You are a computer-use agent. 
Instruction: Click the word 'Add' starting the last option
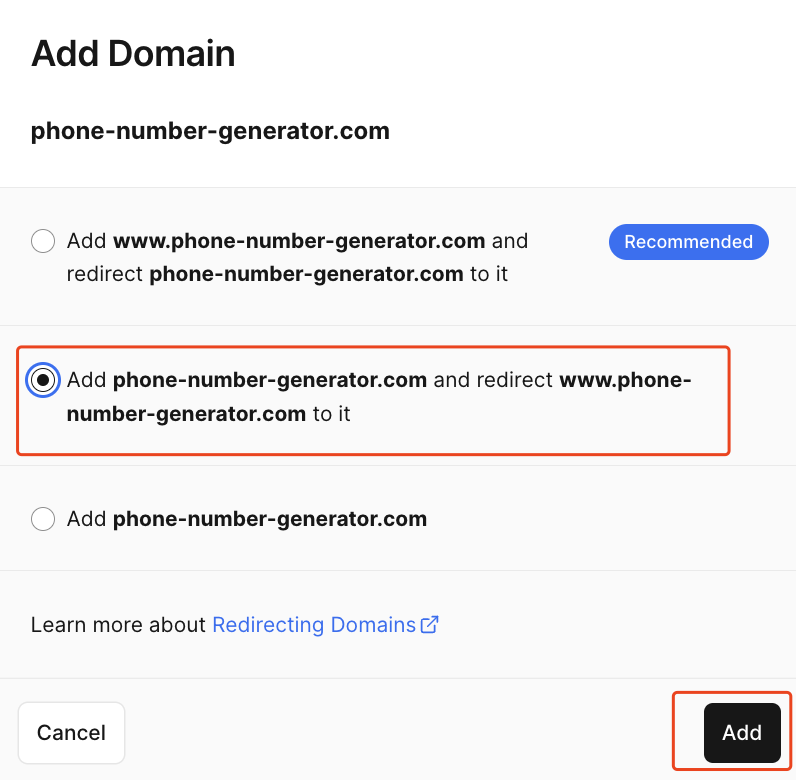coord(87,519)
